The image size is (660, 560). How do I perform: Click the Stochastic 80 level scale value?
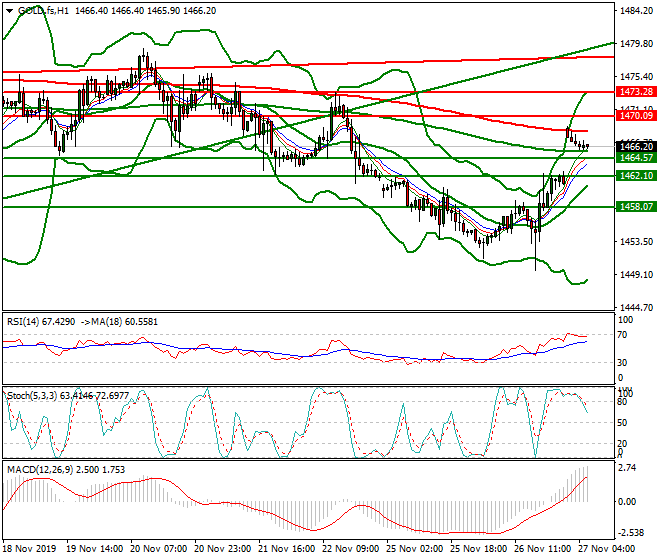pyautogui.click(x=622, y=402)
